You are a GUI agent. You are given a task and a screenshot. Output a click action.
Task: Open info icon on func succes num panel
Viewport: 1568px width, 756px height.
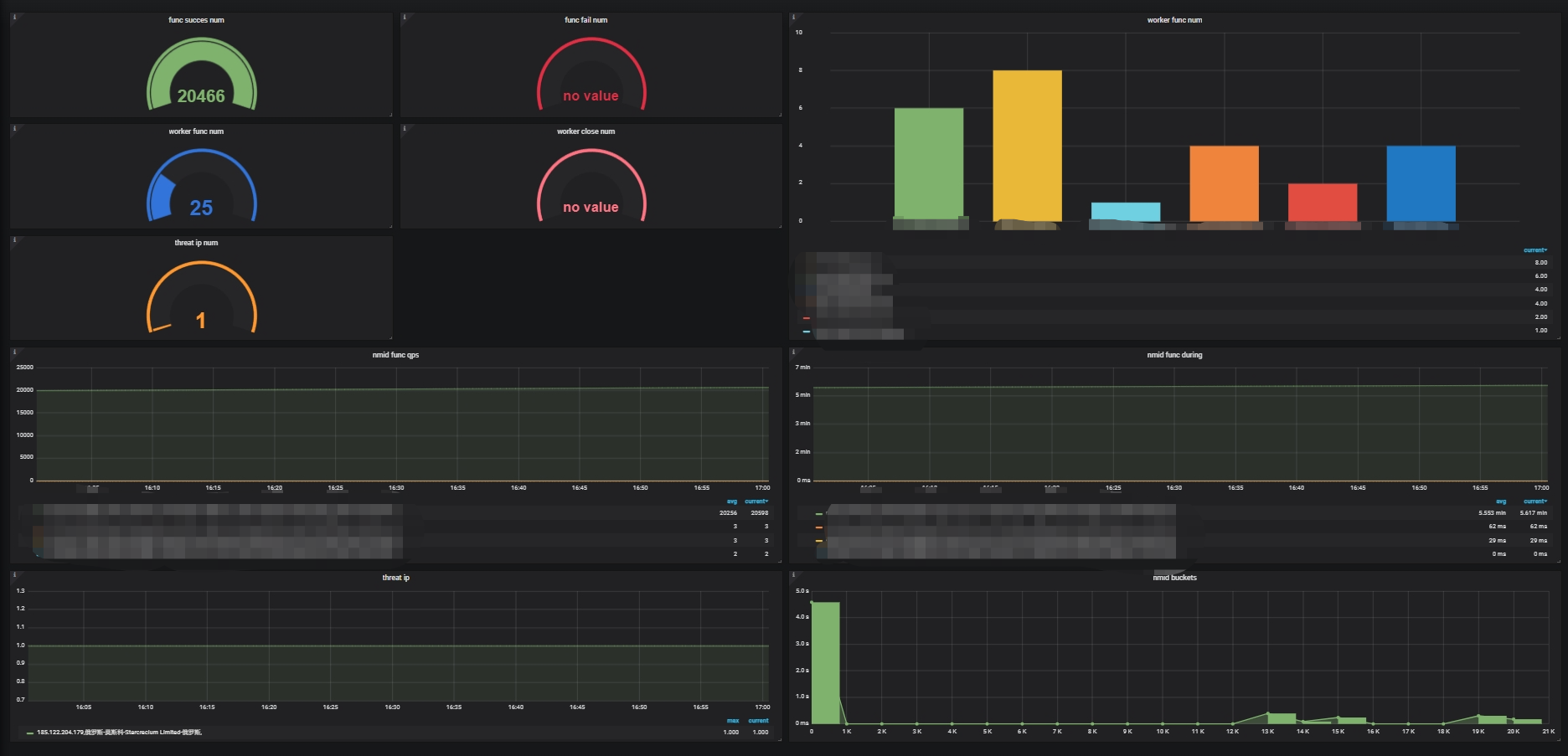click(14, 17)
